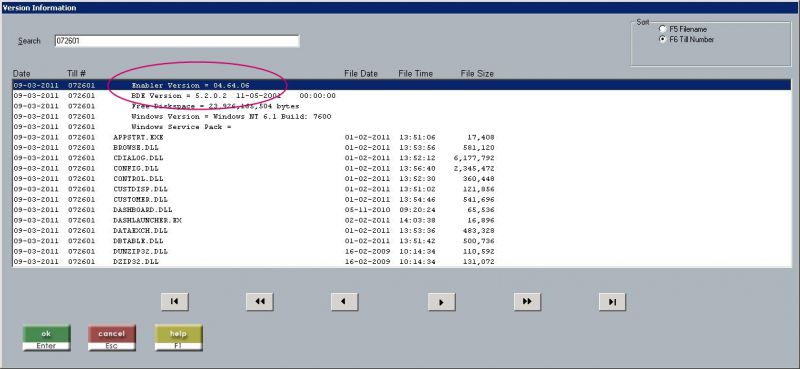
Task: Click the File Time column header
Action: (415, 73)
